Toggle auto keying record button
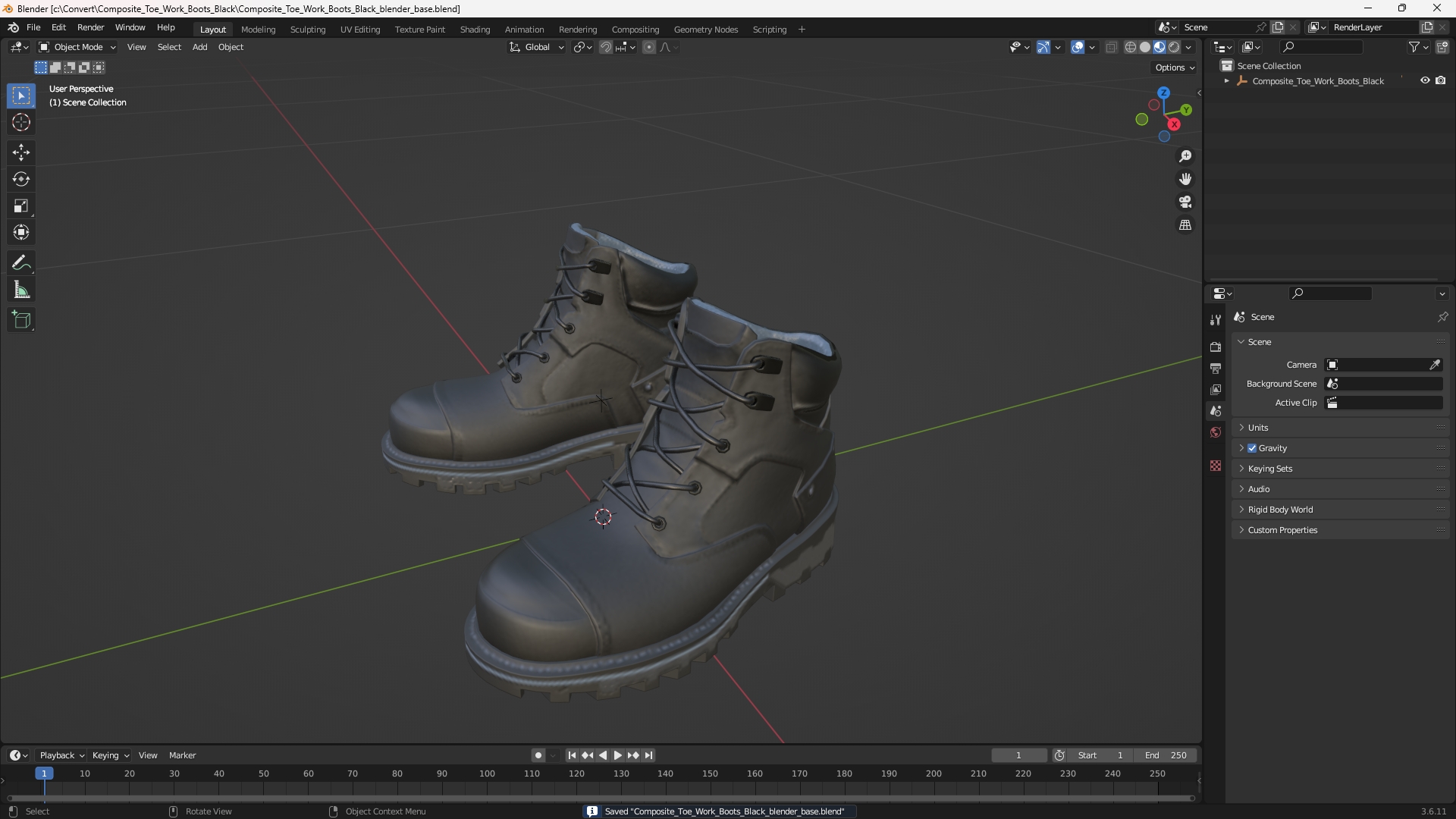The image size is (1456, 819). (x=538, y=755)
